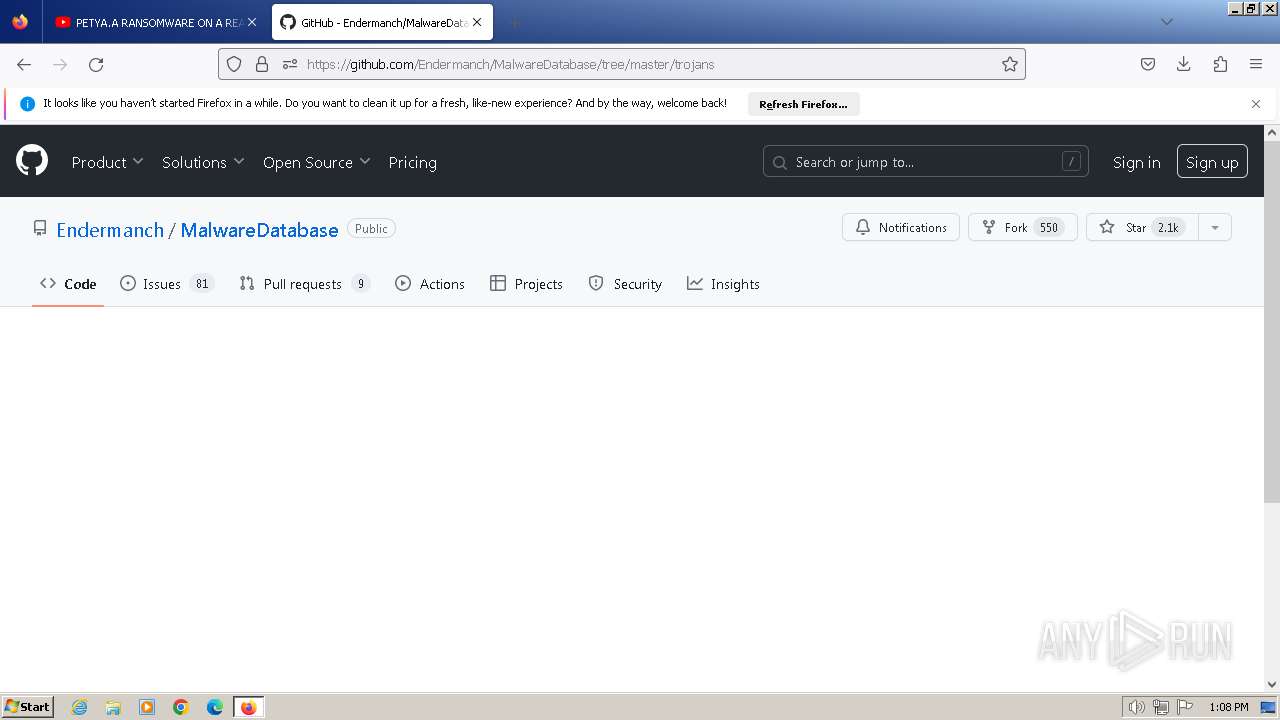The height and width of the screenshot is (720, 1280).
Task: Open the Security tab
Action: (x=625, y=284)
